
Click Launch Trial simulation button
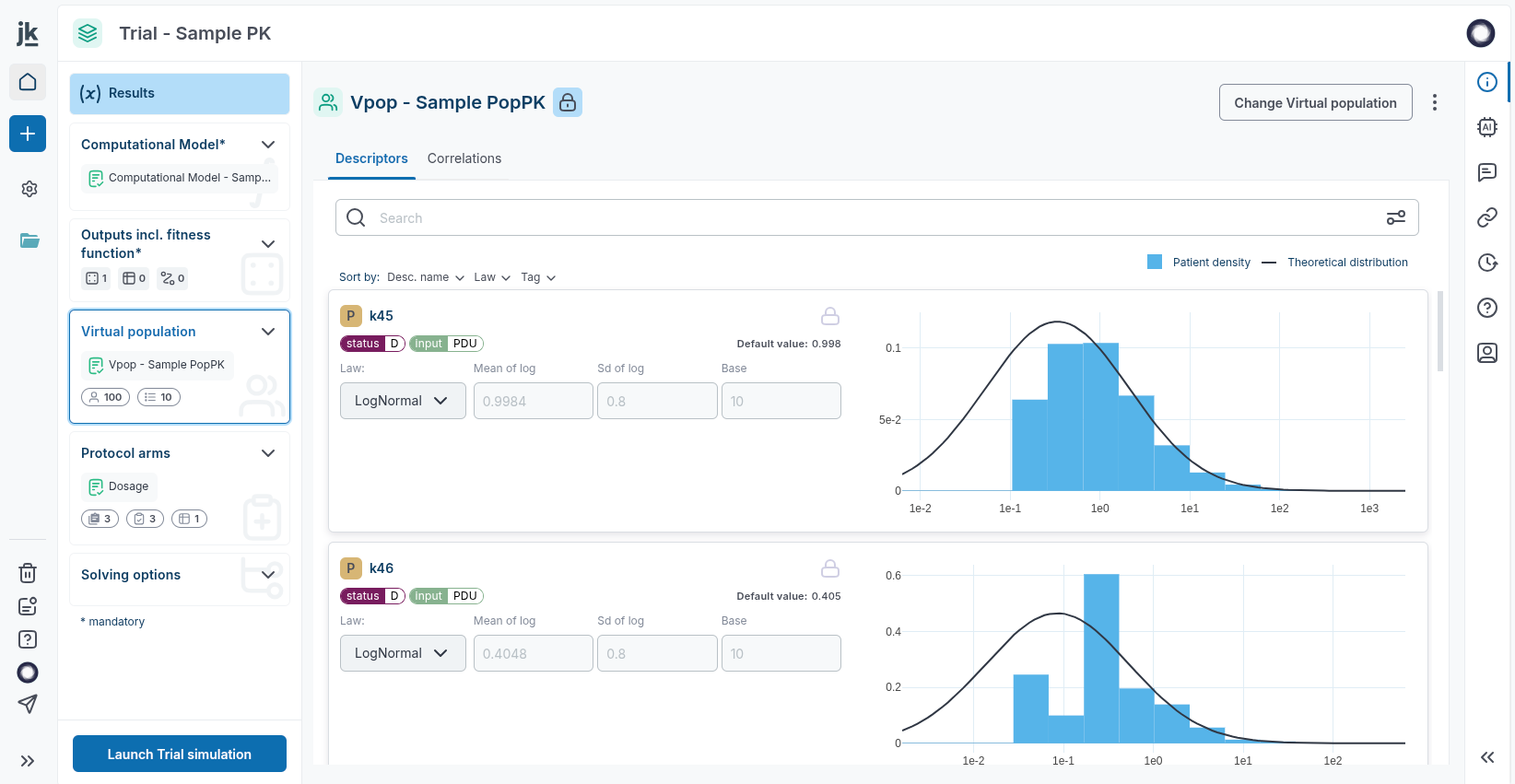(x=180, y=754)
